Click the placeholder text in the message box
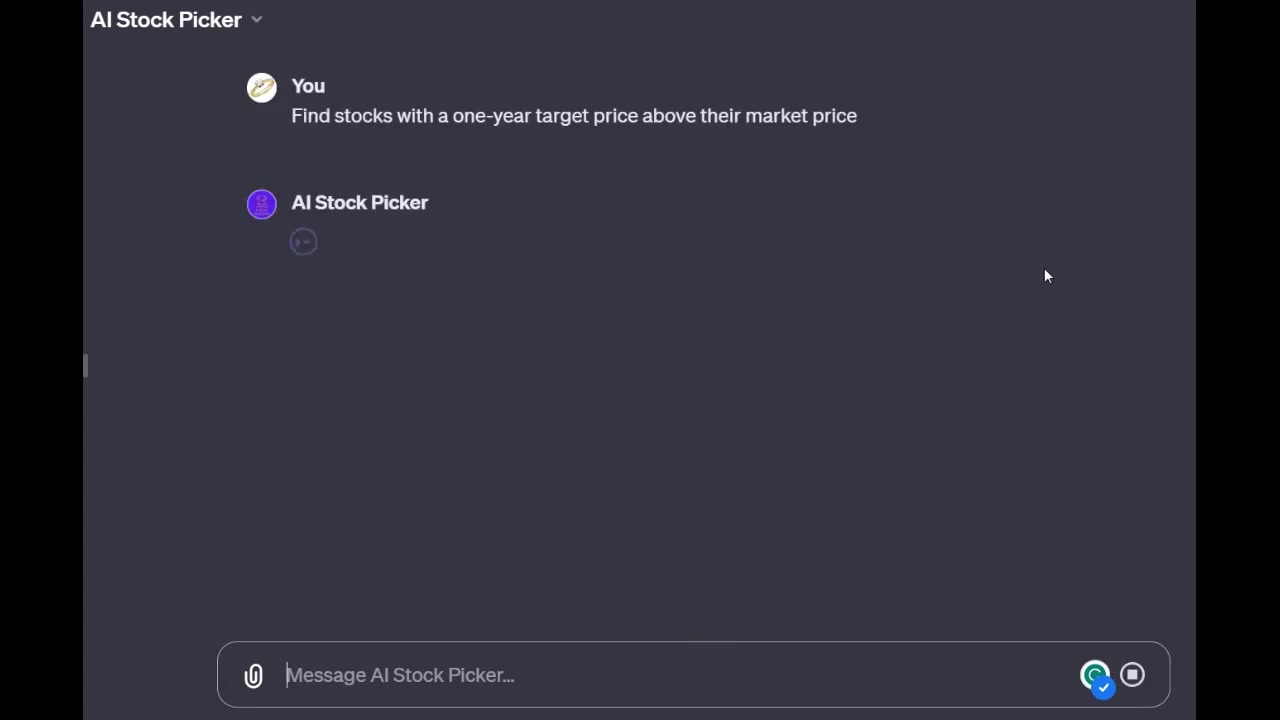 pyautogui.click(x=400, y=675)
